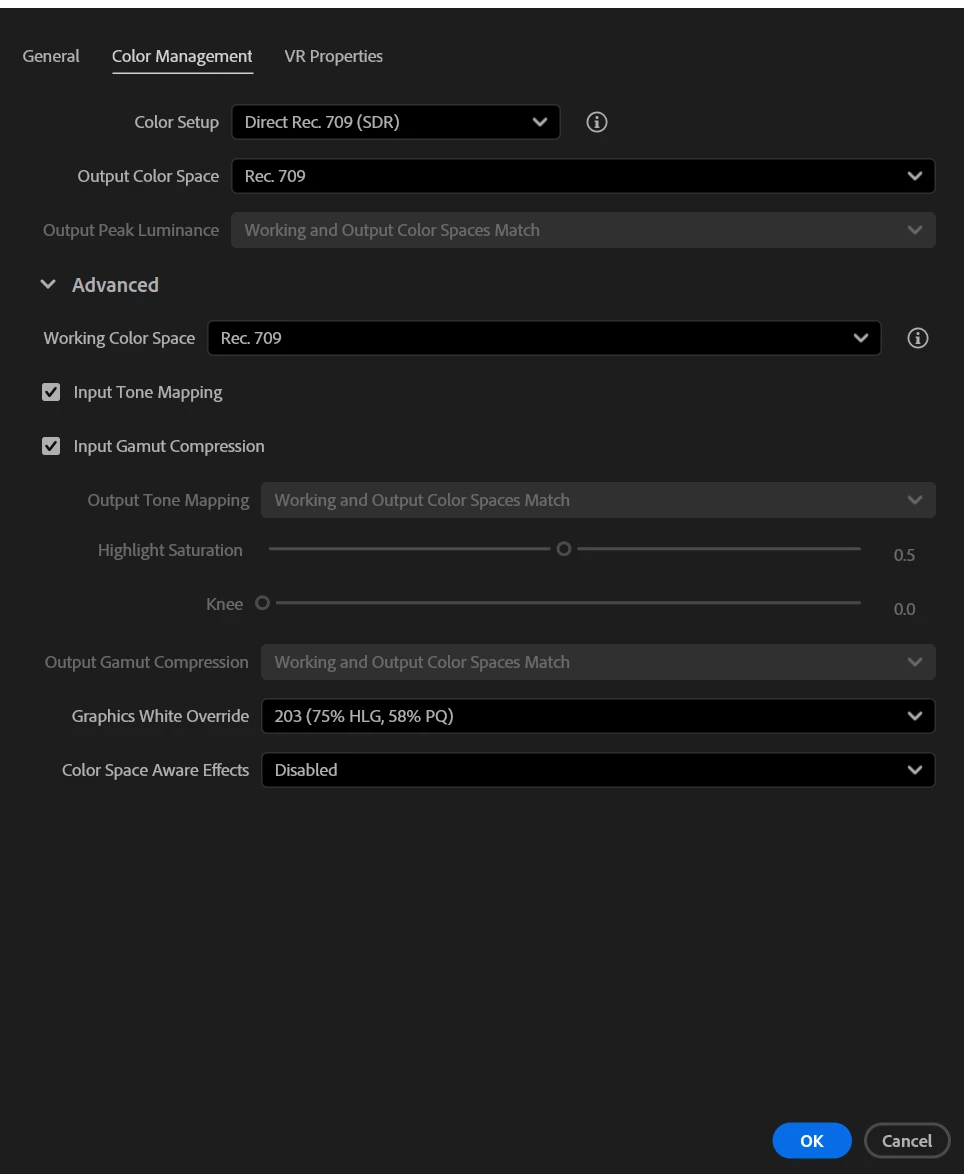Click the Cancel button
Image resolution: width=964 pixels, height=1174 pixels.
[907, 1140]
